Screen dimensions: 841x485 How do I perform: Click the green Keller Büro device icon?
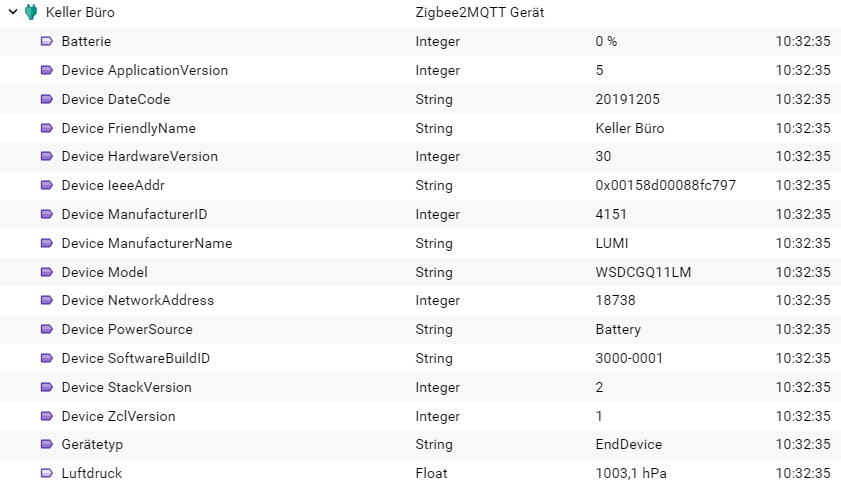(x=31, y=12)
